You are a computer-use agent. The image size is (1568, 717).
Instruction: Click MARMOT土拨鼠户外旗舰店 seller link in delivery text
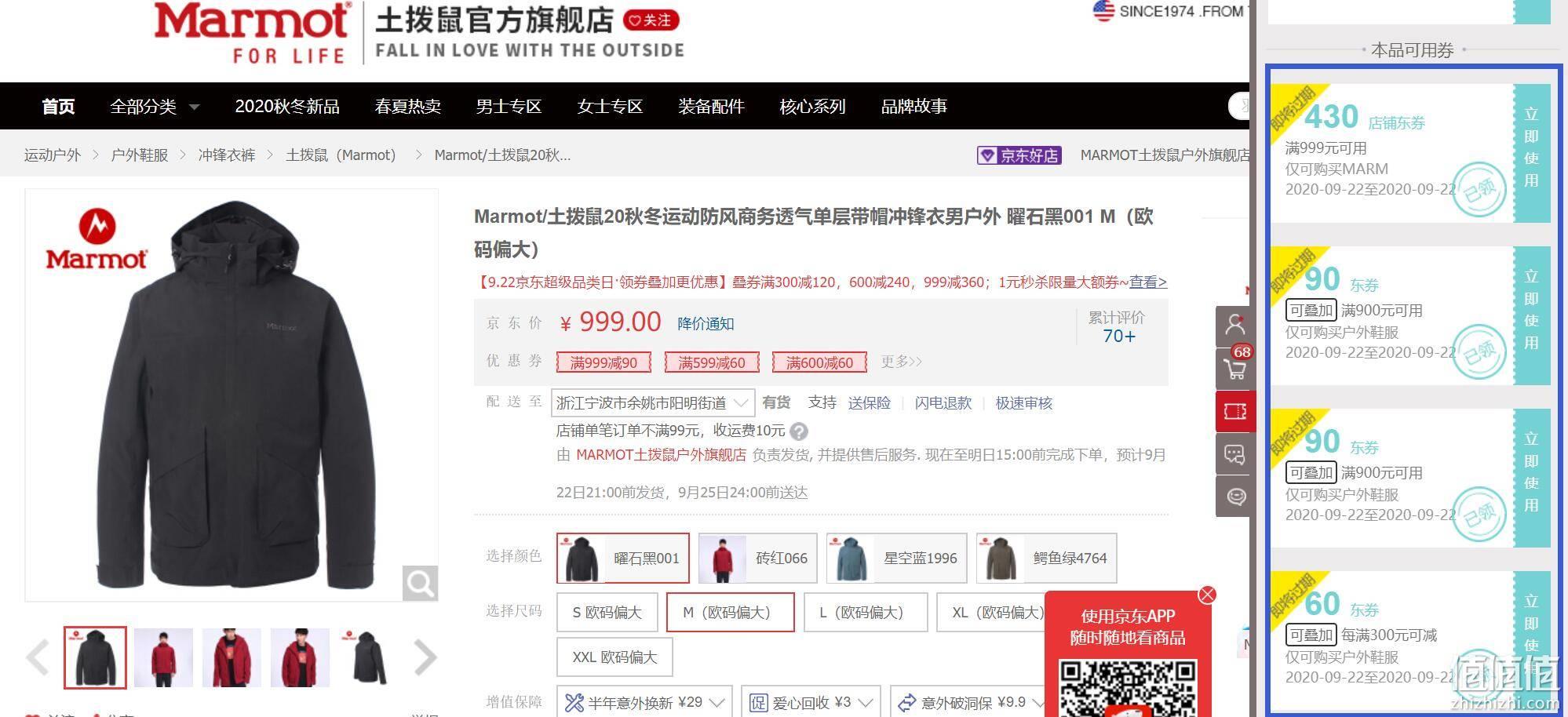click(662, 455)
